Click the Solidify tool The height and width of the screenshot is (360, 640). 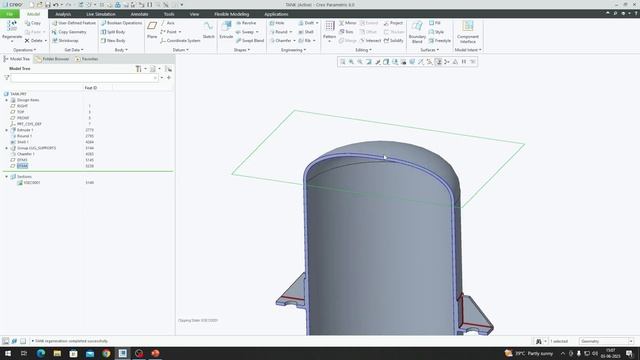point(393,41)
